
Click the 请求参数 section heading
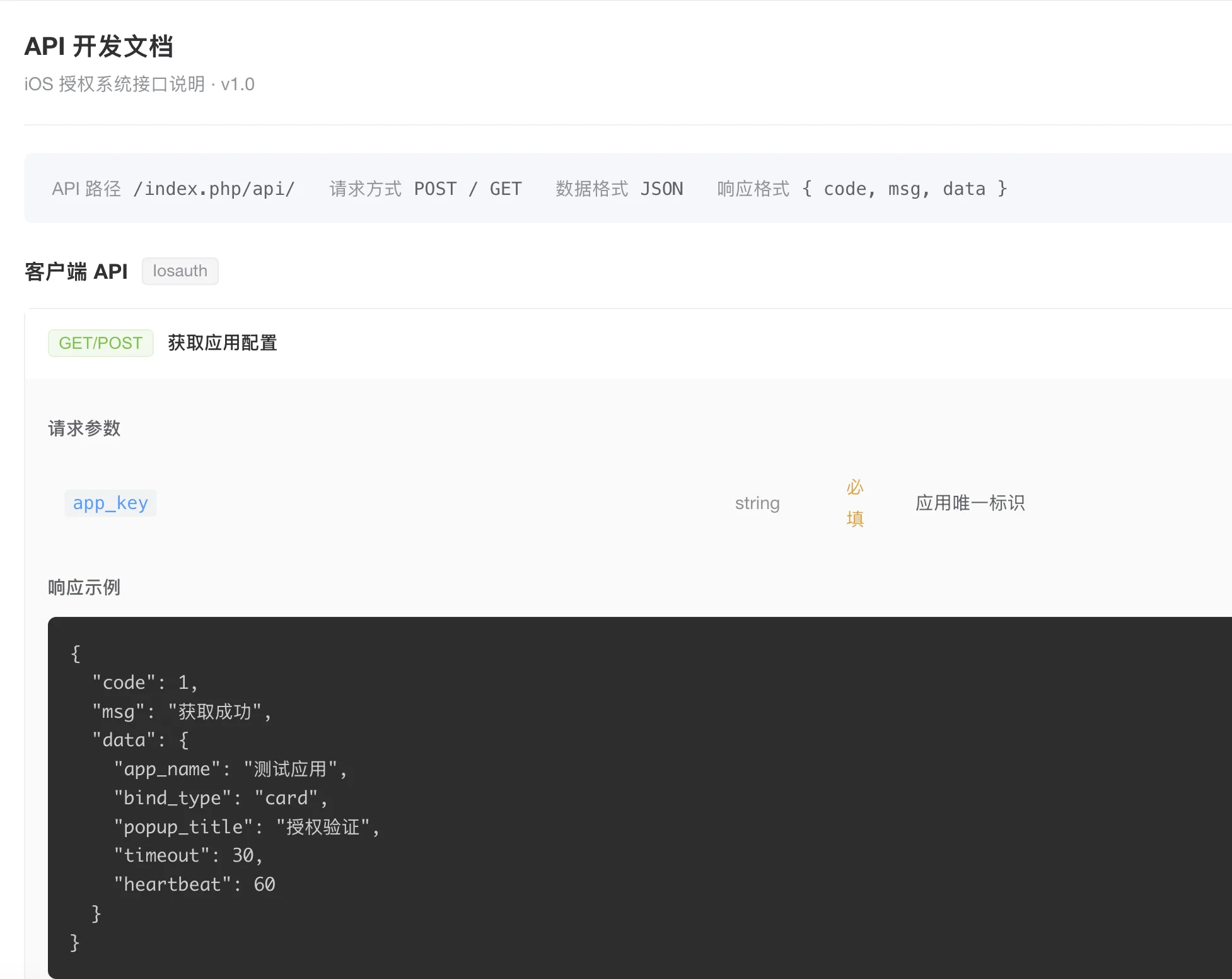pyautogui.click(x=84, y=428)
